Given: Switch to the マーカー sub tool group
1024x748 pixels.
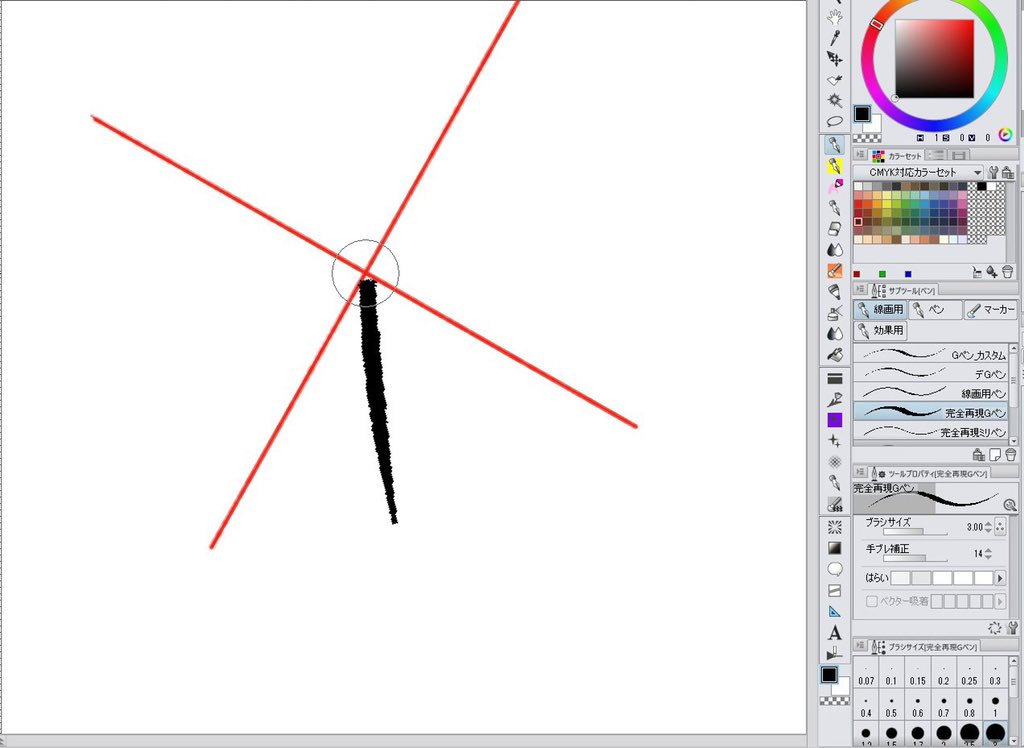Looking at the screenshot, I should (990, 311).
